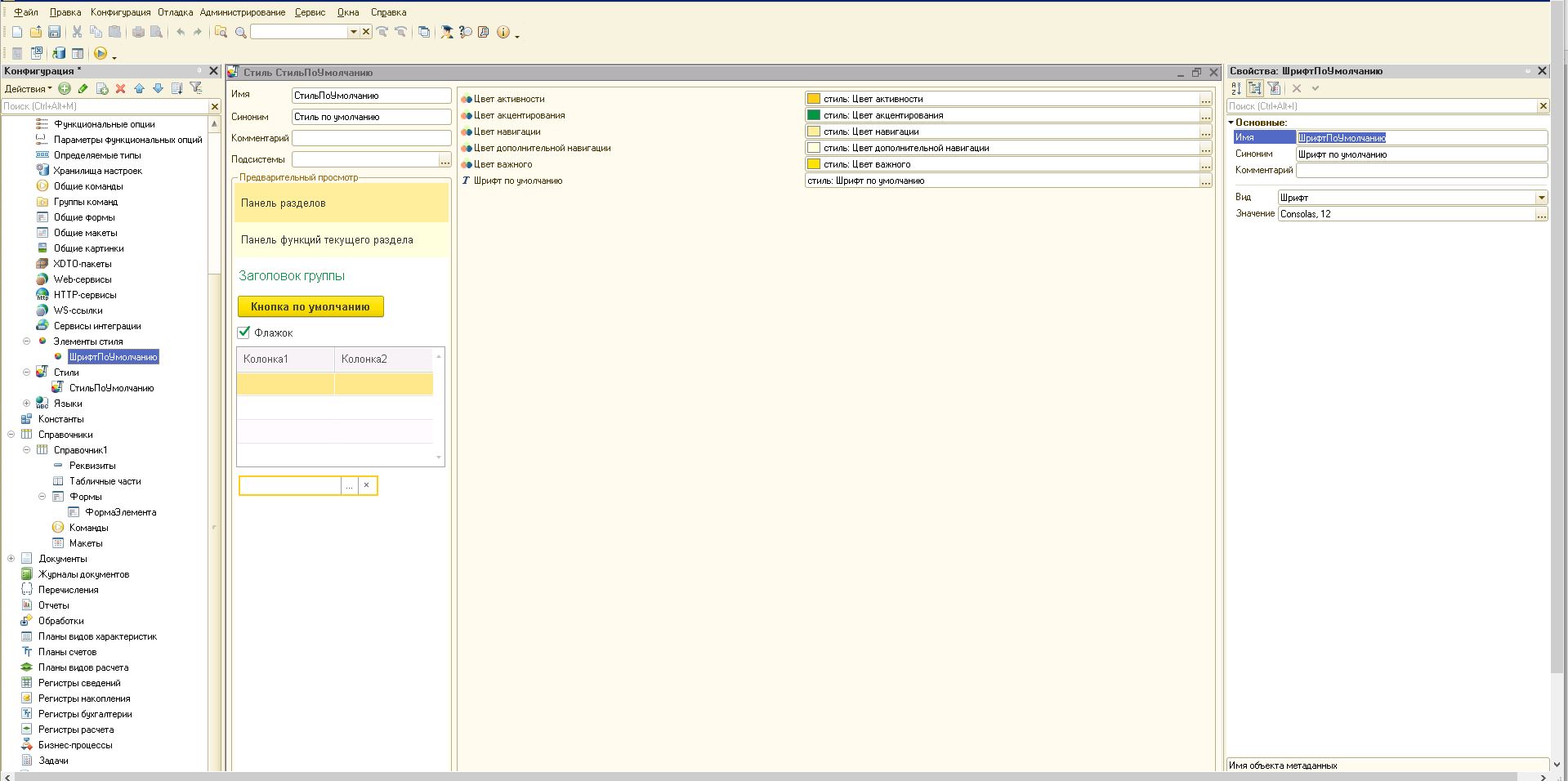Open the Syntax Helper graduate icon

pos(447,32)
